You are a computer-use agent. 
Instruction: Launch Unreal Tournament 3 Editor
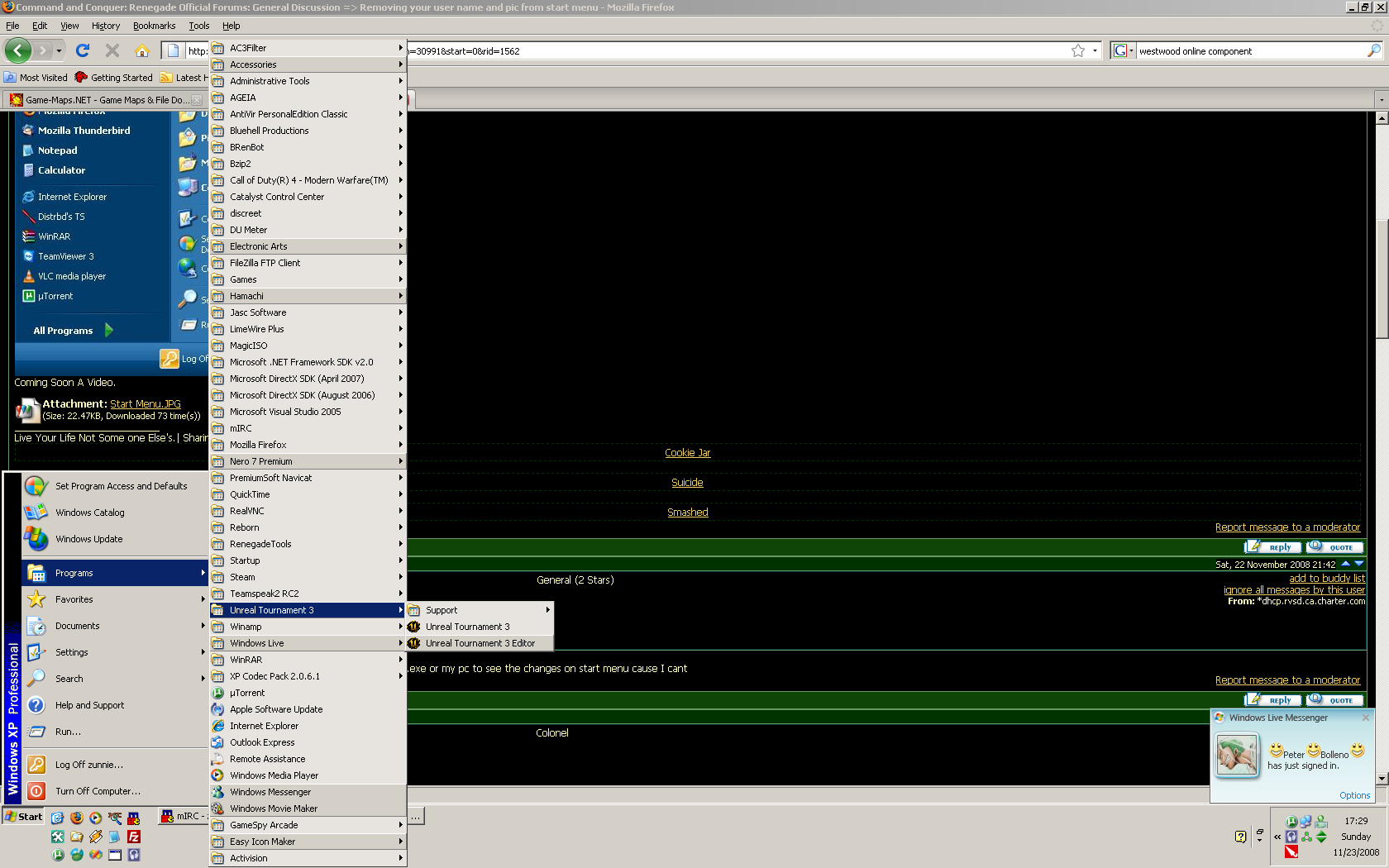coord(480,643)
